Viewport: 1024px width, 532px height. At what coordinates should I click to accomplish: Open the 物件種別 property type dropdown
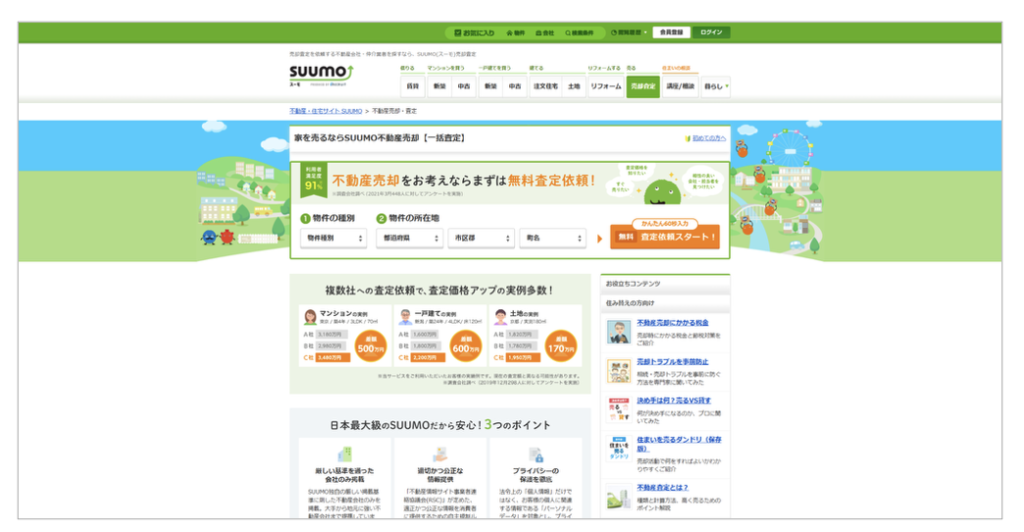tap(333, 238)
